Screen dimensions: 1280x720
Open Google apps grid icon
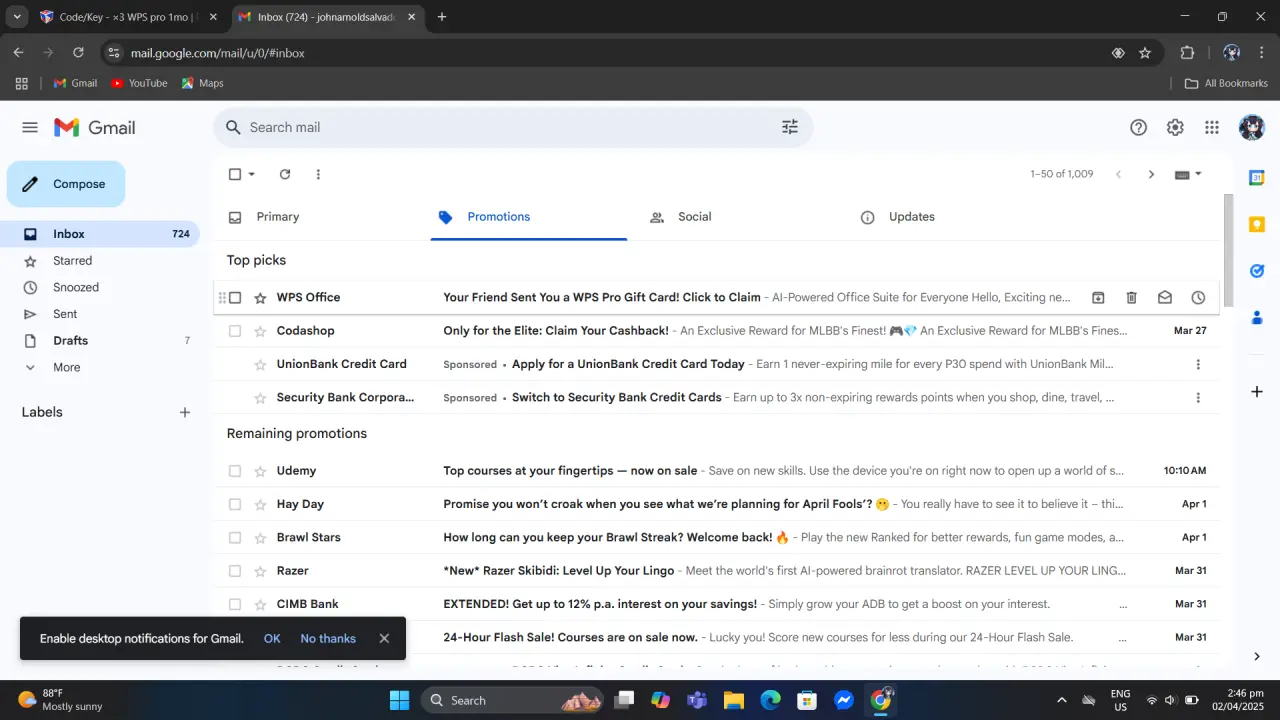1212,127
